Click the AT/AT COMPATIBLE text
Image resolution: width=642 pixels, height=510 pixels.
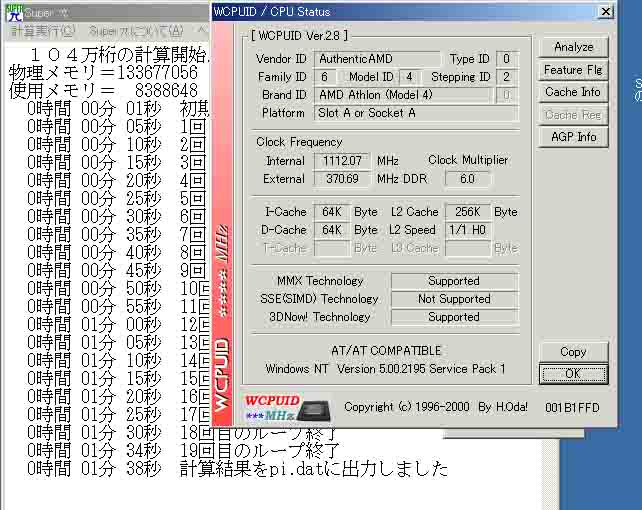[386, 351]
